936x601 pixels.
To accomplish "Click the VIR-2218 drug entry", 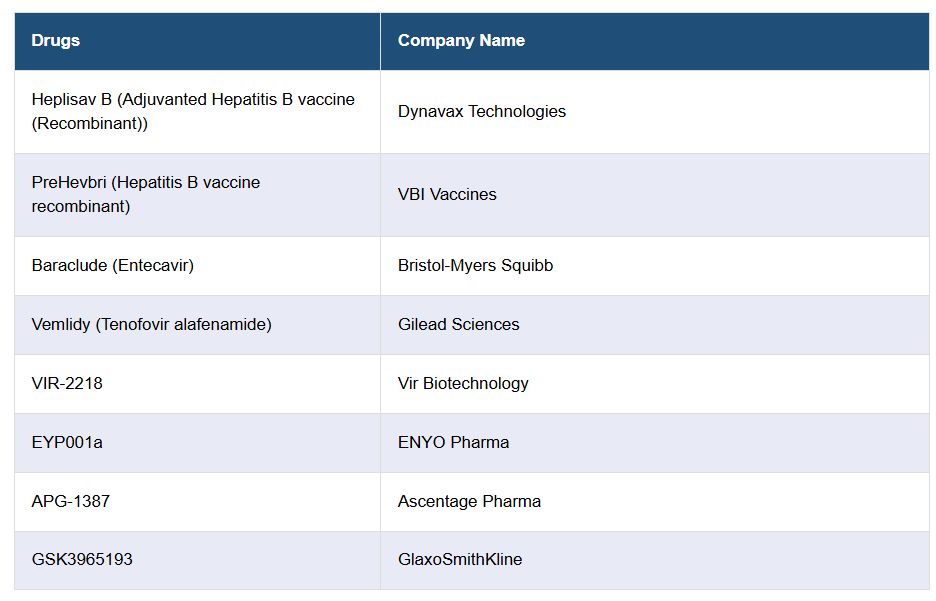I will (67, 384).
